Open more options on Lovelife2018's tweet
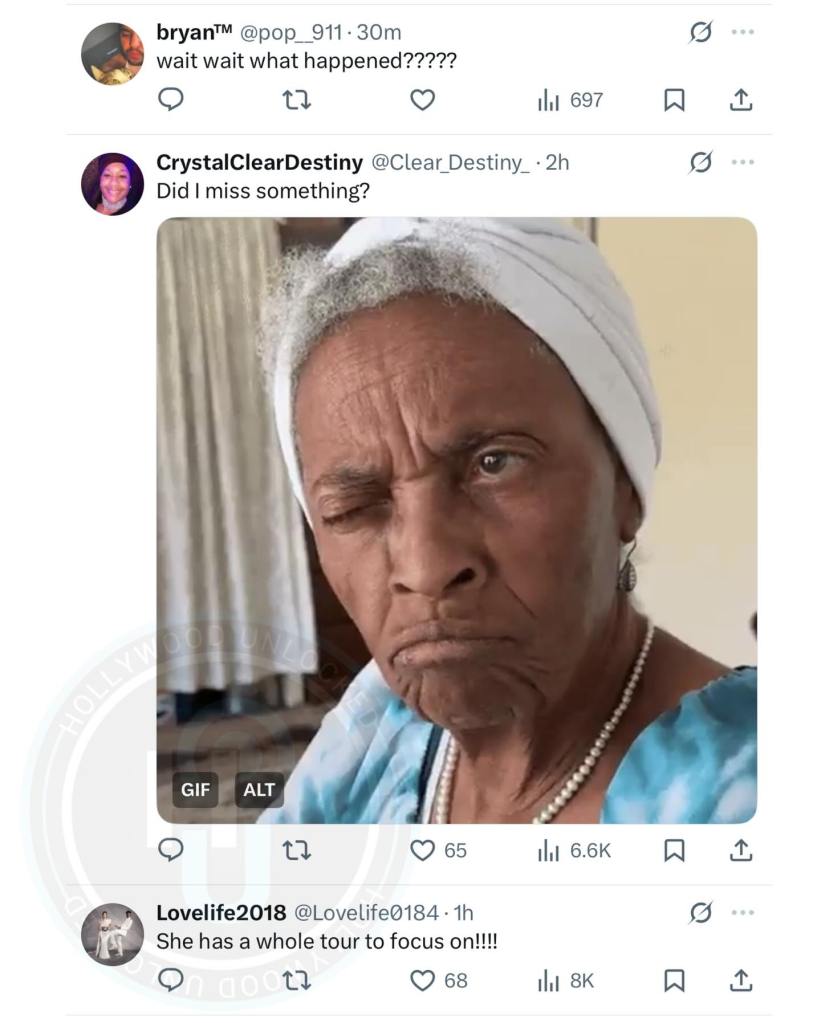The image size is (821, 1023). point(742,912)
